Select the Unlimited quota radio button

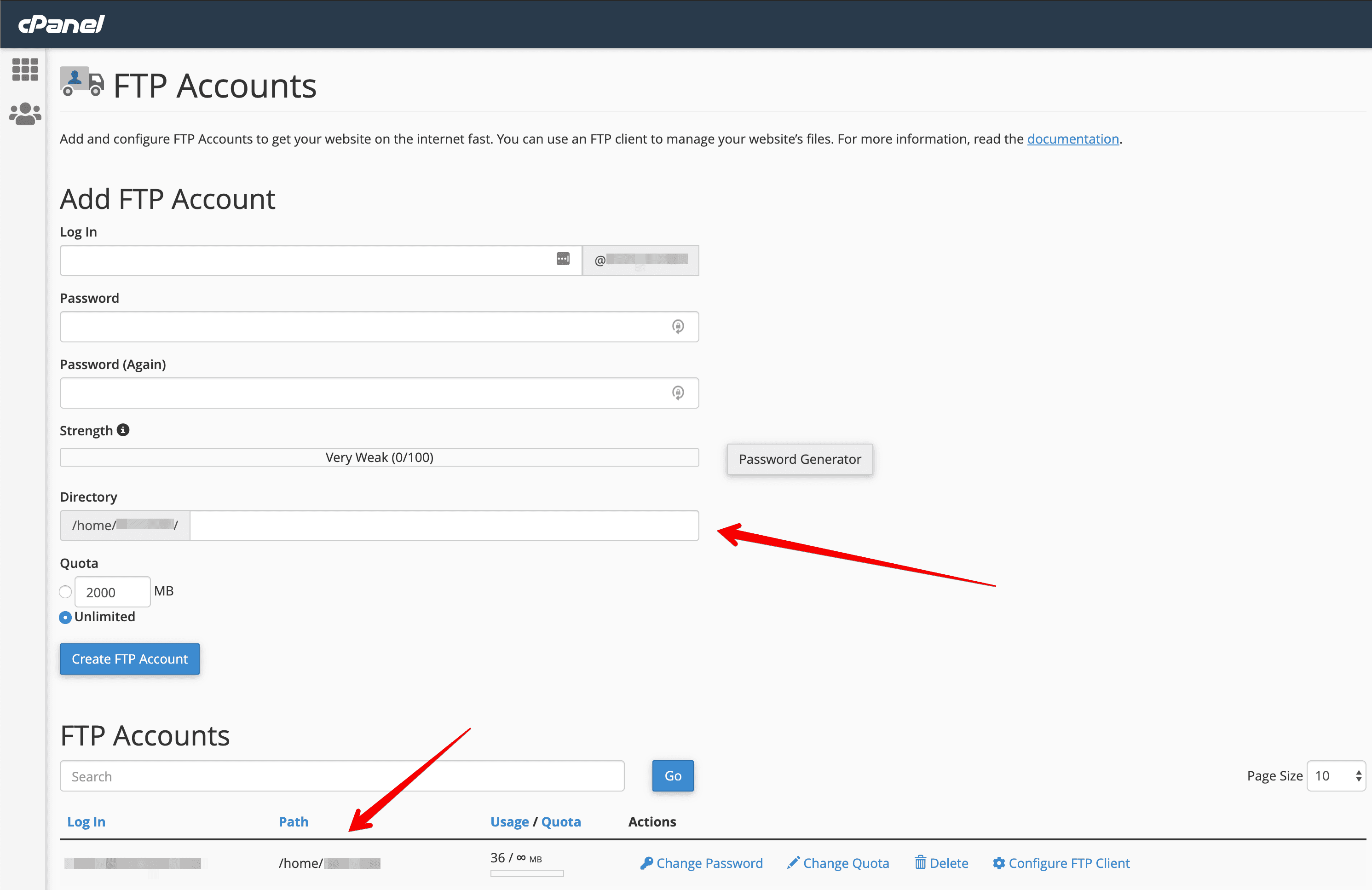point(66,618)
